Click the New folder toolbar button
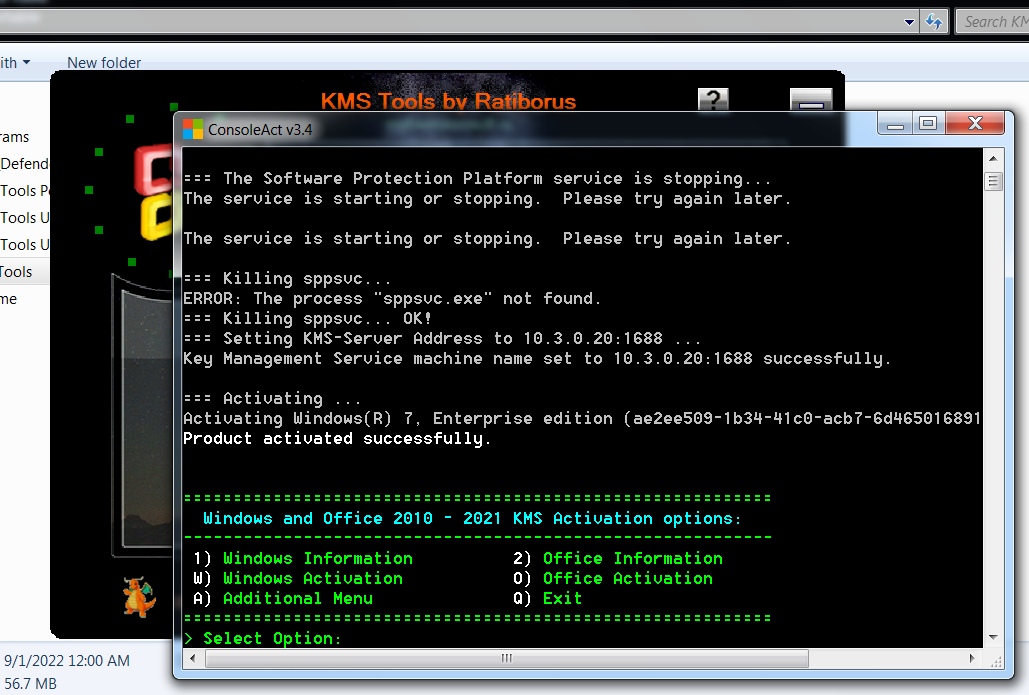 tap(104, 63)
